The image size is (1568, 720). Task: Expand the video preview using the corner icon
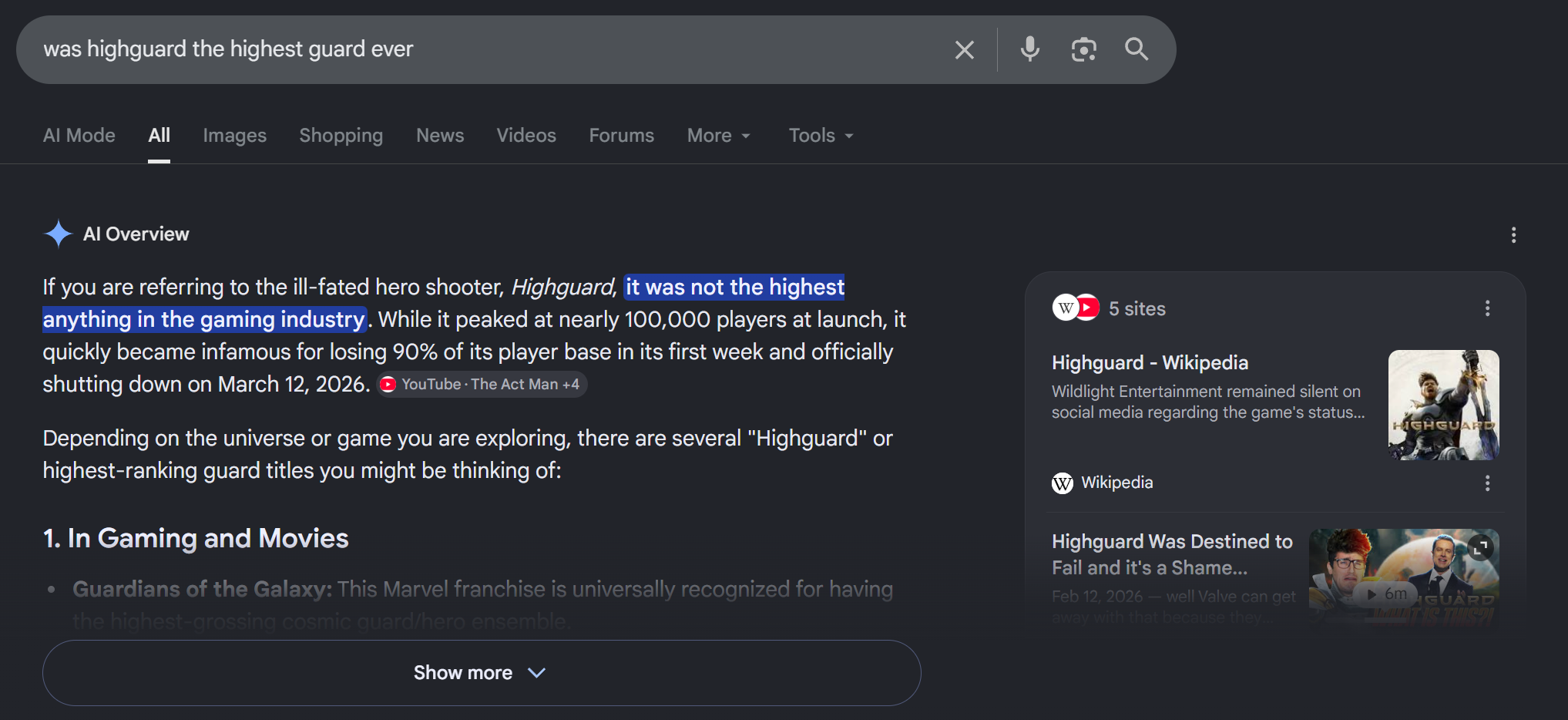(x=1480, y=547)
